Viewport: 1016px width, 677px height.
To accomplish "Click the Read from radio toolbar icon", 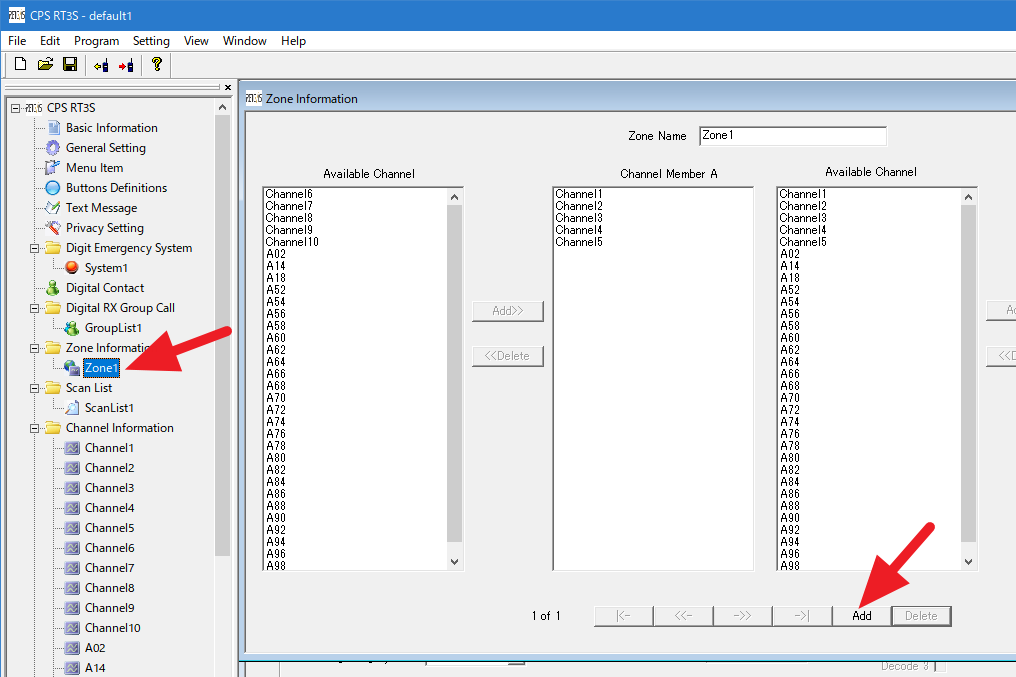I will click(x=101, y=65).
